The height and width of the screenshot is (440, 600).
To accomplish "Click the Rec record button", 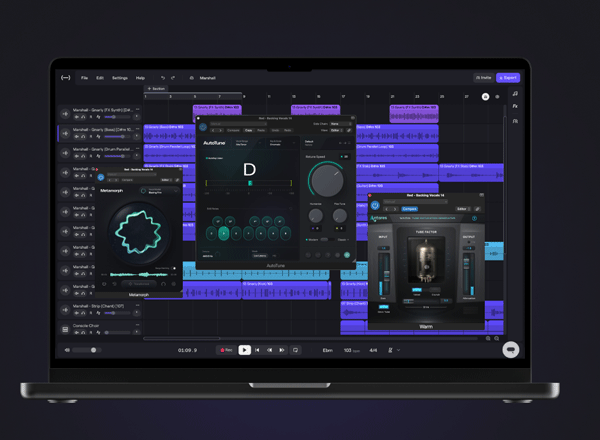I will (227, 350).
